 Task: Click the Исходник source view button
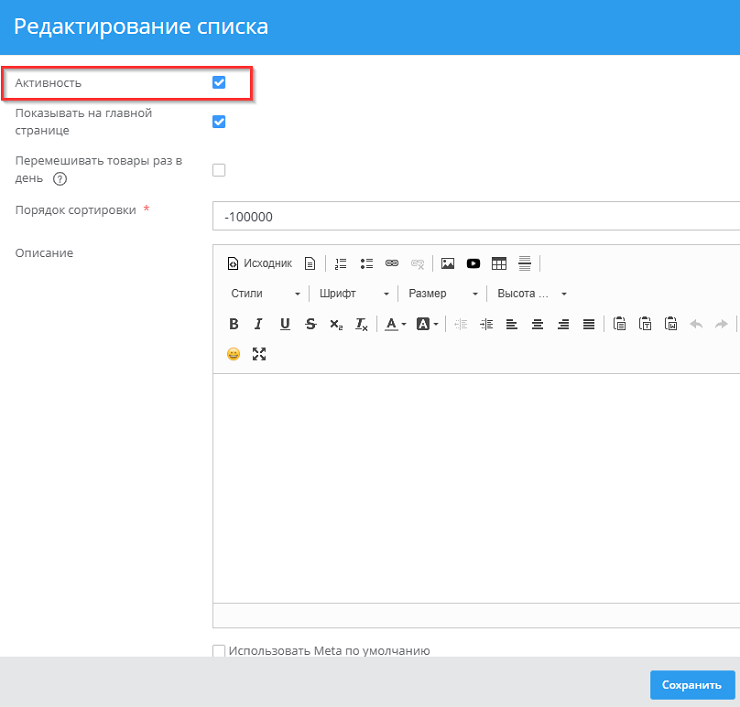pyautogui.click(x=260, y=264)
